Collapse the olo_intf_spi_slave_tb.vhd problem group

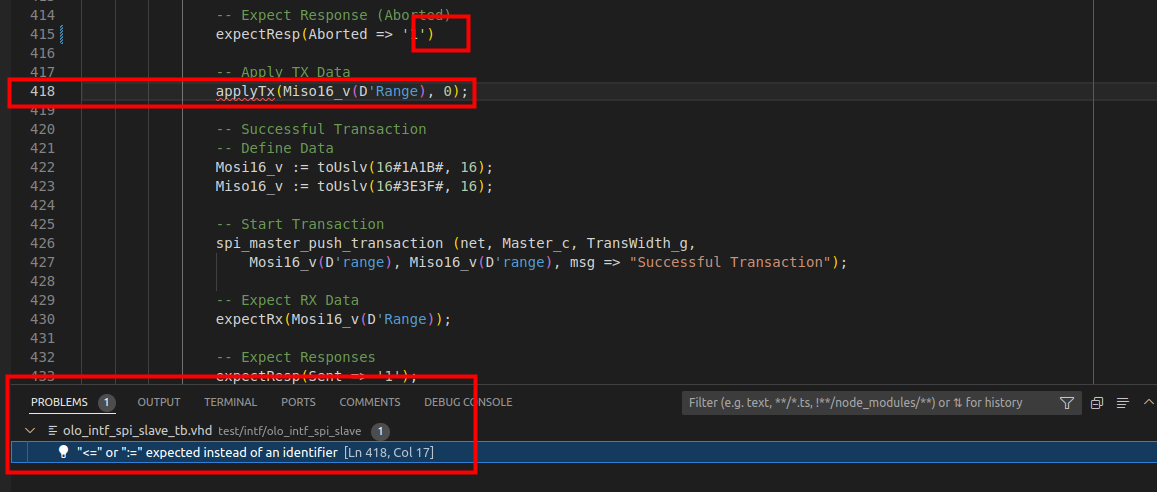point(30,431)
